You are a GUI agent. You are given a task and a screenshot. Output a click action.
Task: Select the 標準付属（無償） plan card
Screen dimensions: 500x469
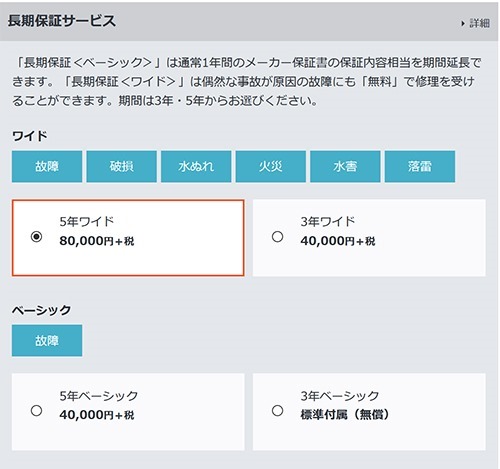click(x=369, y=412)
